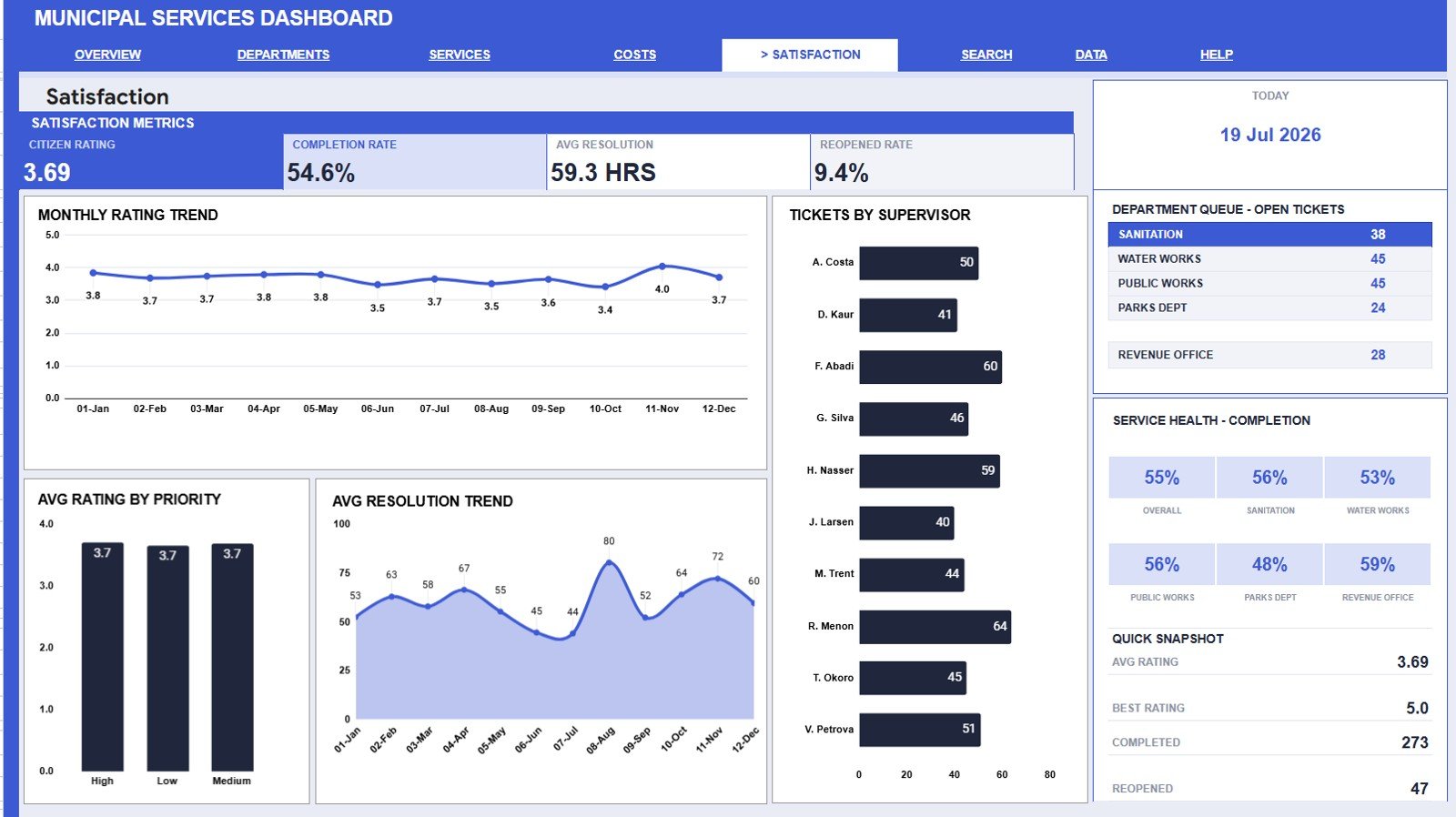Select the PARKS DEPT queue row

click(1269, 308)
